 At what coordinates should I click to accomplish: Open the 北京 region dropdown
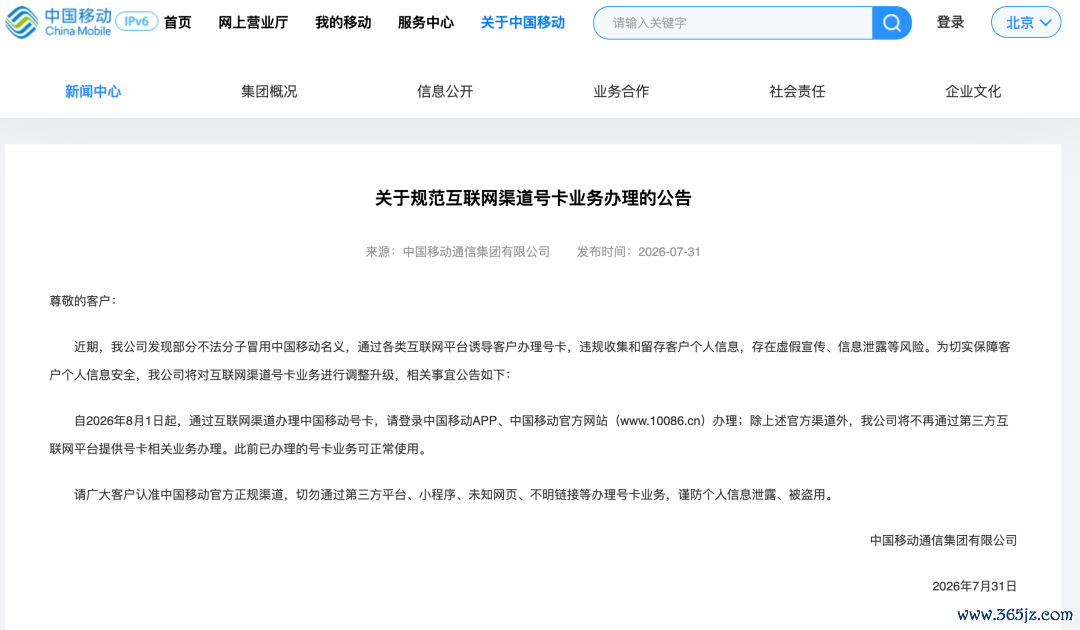1026,23
